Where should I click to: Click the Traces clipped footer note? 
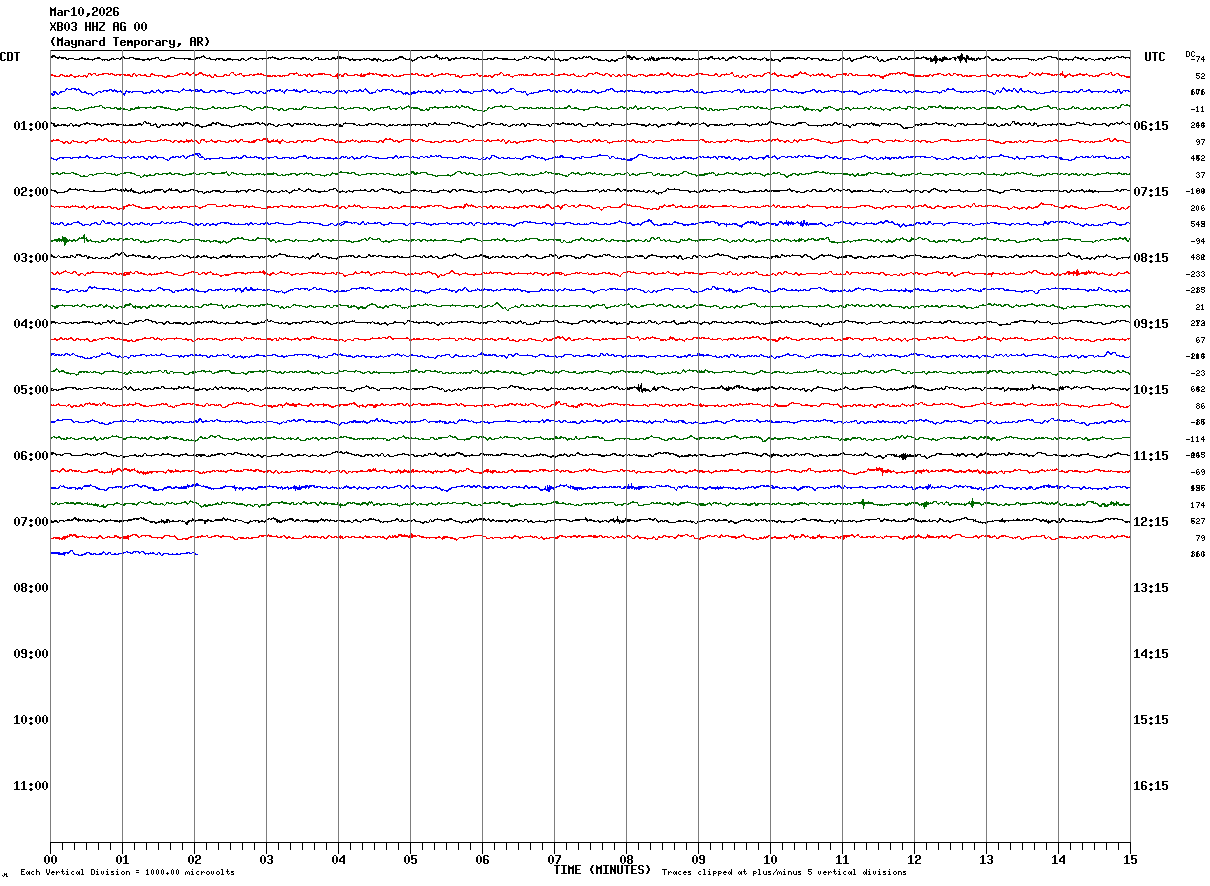pos(784,873)
